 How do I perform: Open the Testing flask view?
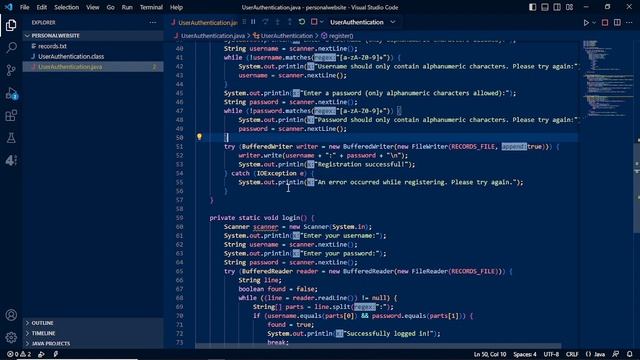coord(11,138)
